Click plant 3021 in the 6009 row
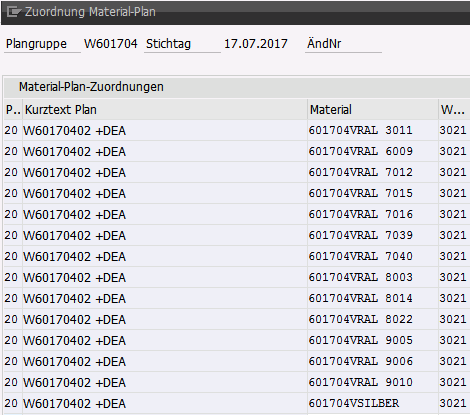 453,151
